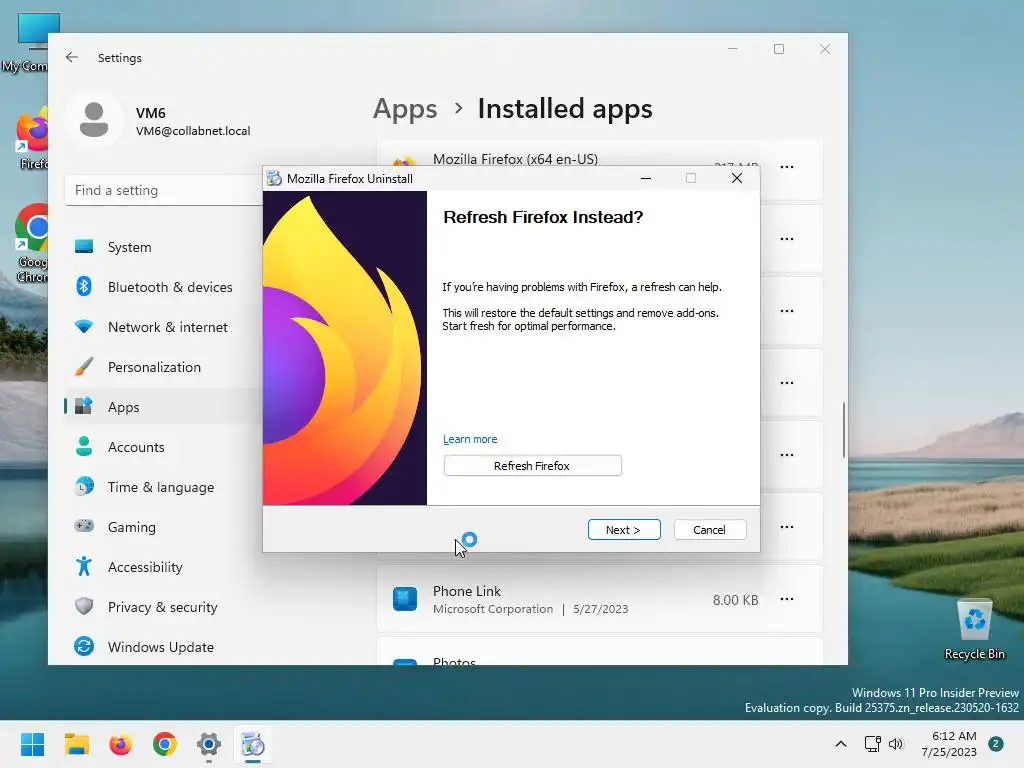Click the Accessibility figure icon
The height and width of the screenshot is (768, 1024).
coord(84,566)
